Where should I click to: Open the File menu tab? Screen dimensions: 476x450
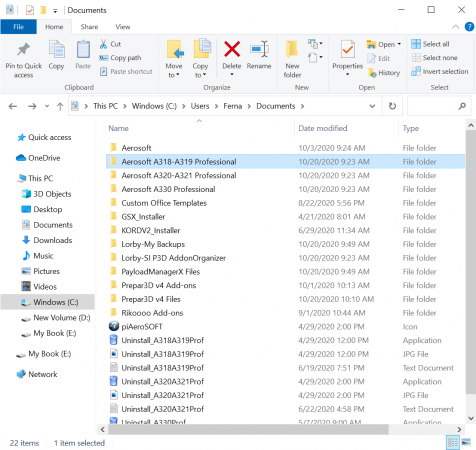pos(19,27)
